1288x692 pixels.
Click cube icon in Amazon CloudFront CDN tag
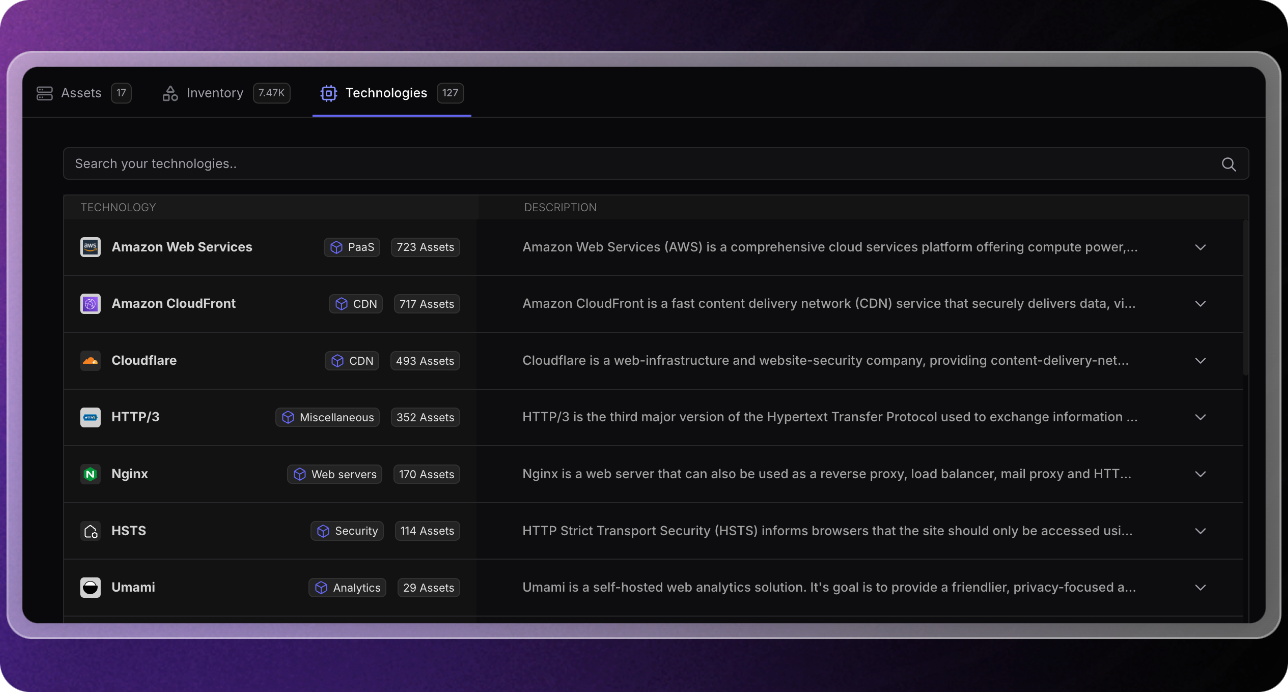pos(341,304)
